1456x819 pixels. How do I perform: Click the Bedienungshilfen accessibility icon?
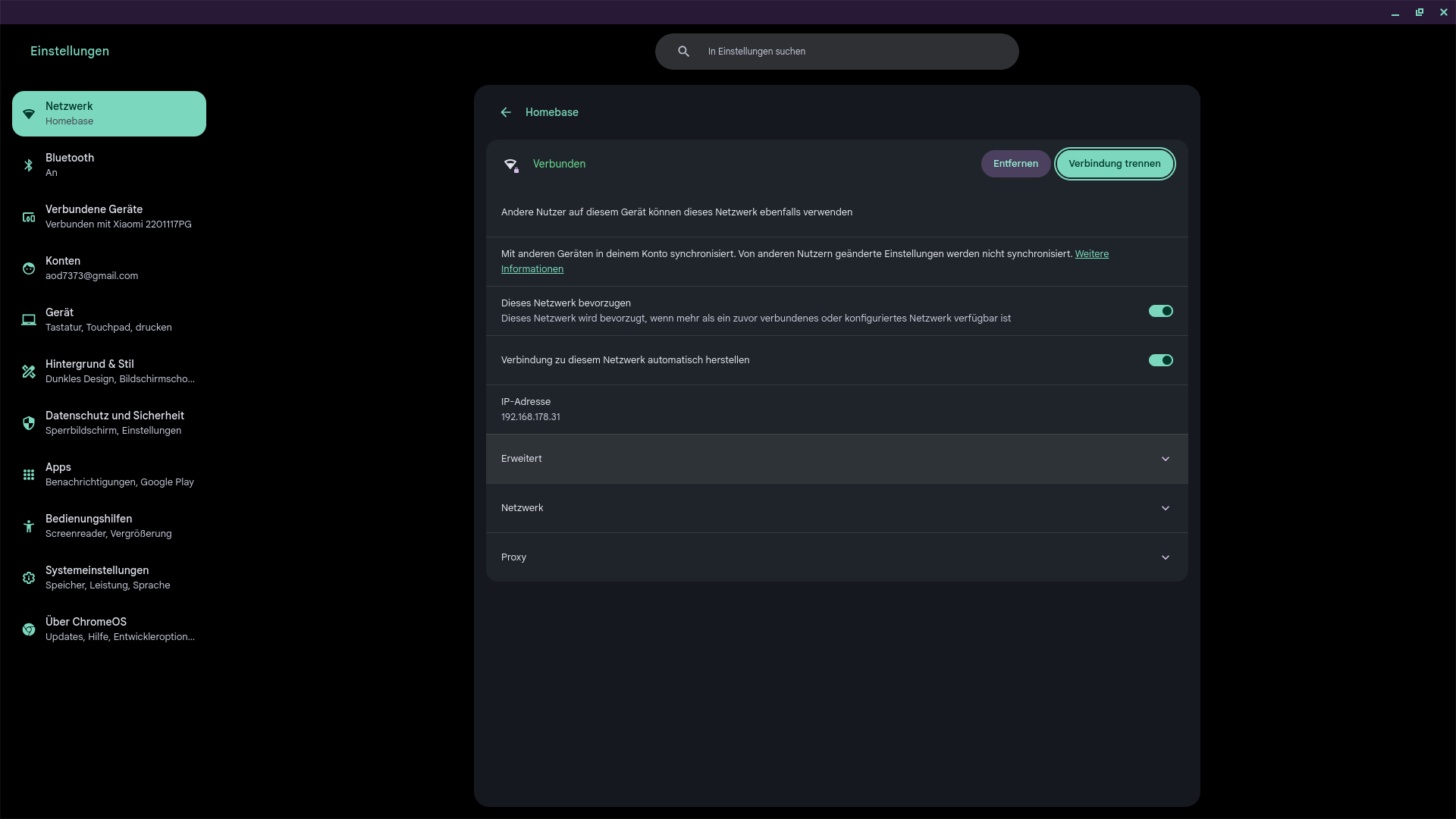[x=29, y=526]
